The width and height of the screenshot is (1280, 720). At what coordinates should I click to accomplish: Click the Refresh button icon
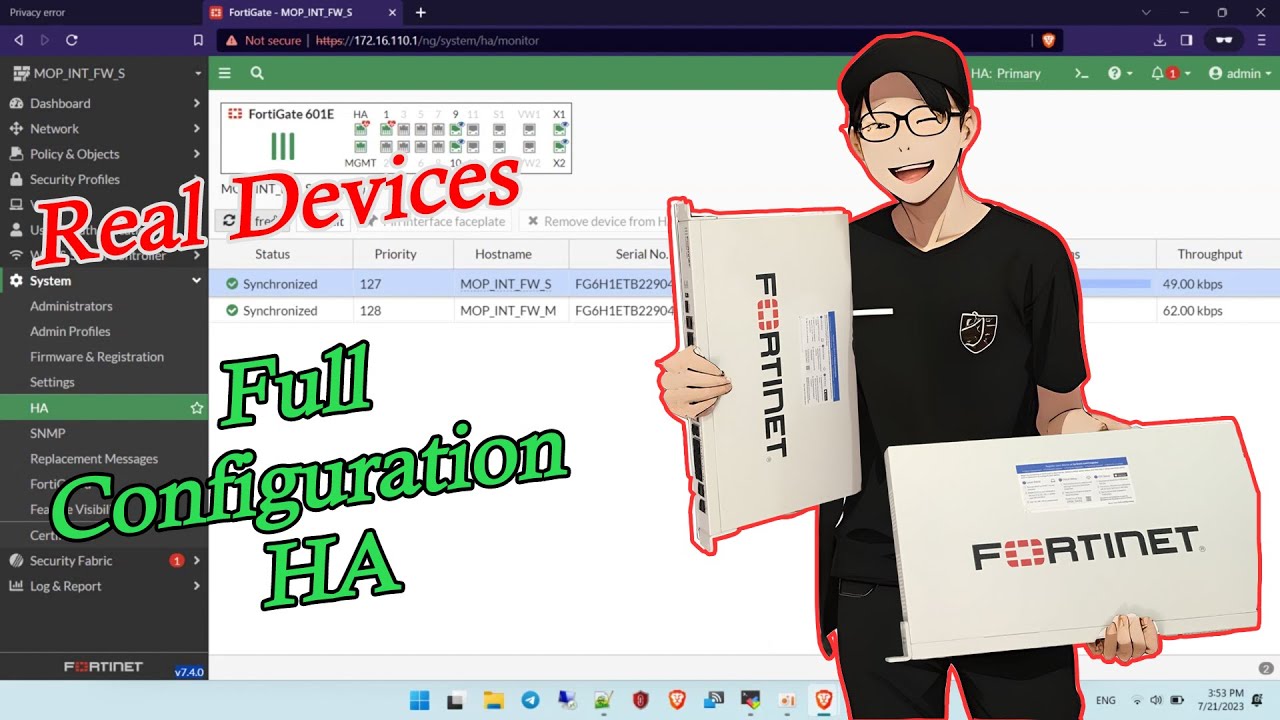(229, 221)
